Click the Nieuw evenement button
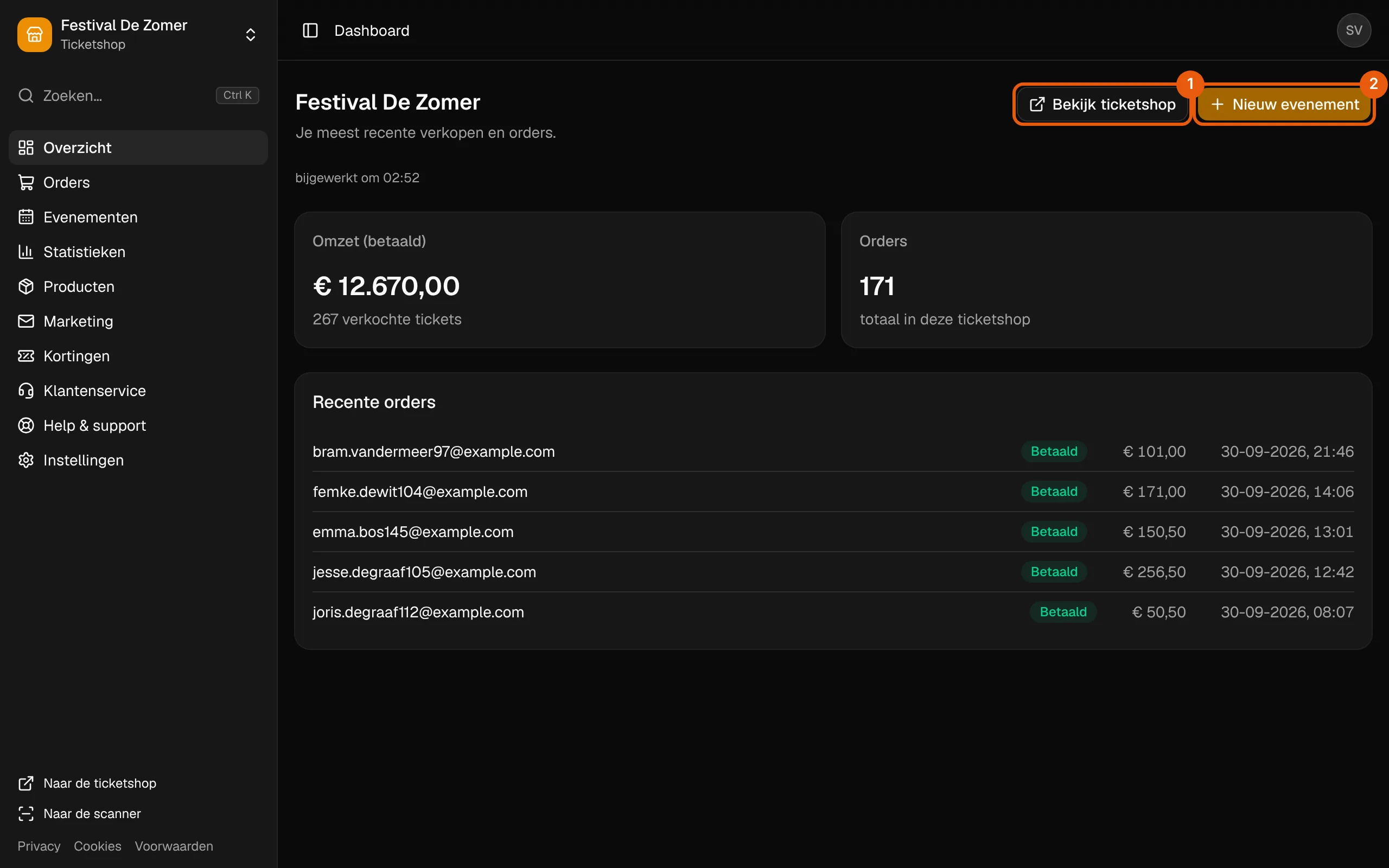This screenshot has height=868, width=1389. 1284,105
